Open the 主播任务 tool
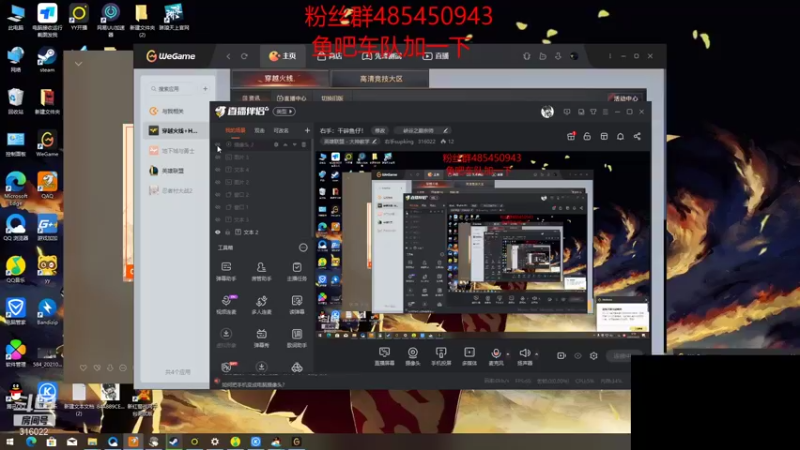 tap(296, 271)
